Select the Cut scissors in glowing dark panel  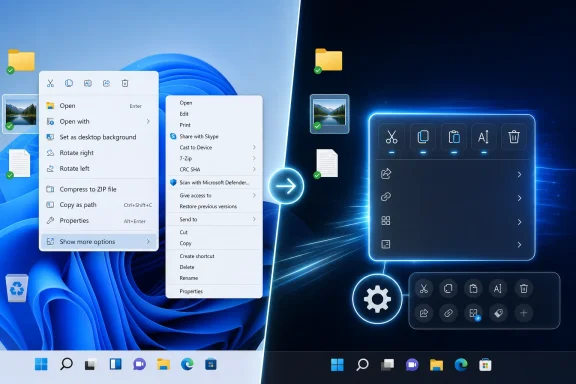coord(392,137)
